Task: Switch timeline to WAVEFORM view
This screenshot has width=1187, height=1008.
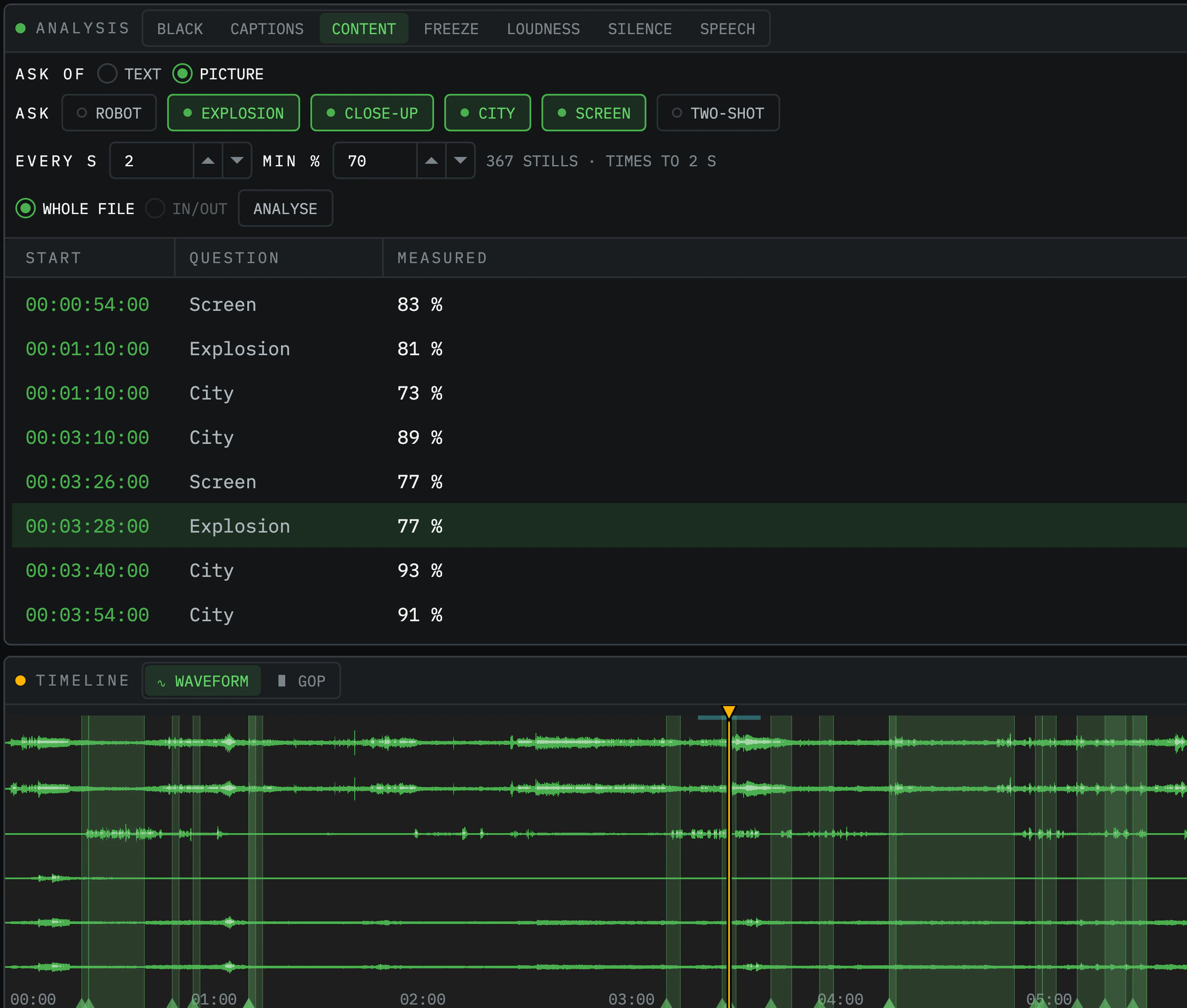Action: 203,681
